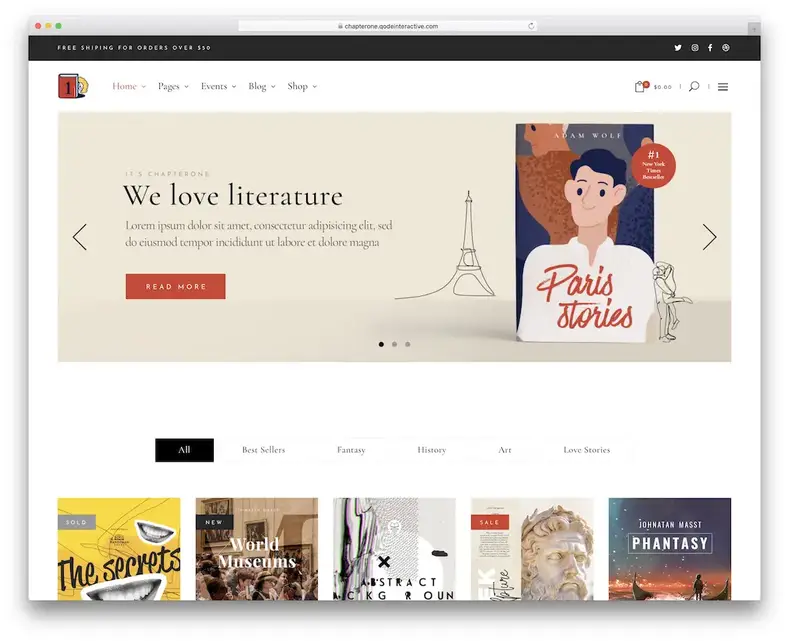
Task: Click the #1 New York Times Bestseller badge
Action: 653,166
